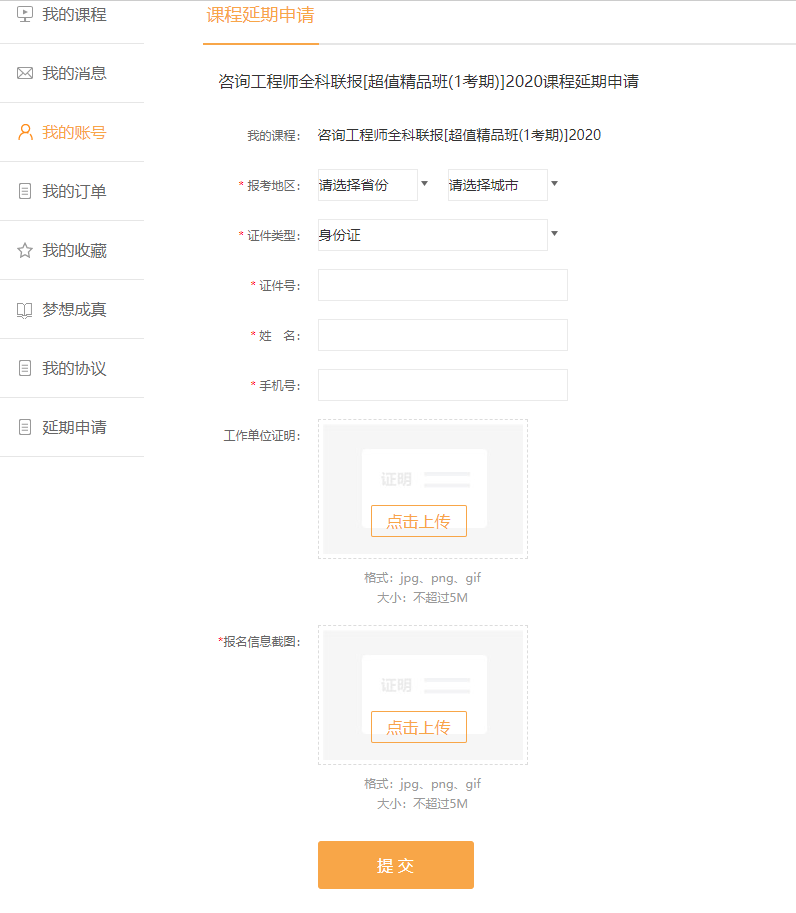796x913 pixels.
Task: Click the document icon beside 我的协议
Action: 25,369
